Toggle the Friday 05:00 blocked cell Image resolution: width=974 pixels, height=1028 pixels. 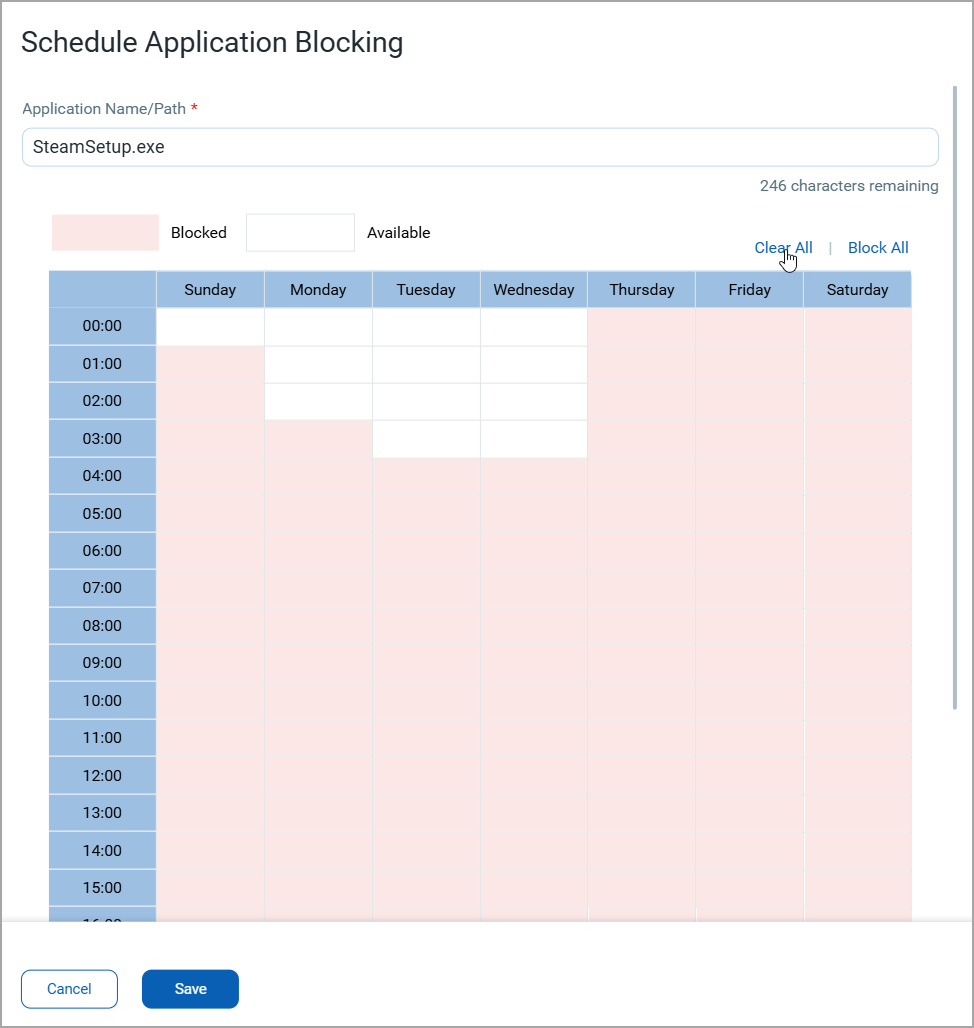pos(750,514)
